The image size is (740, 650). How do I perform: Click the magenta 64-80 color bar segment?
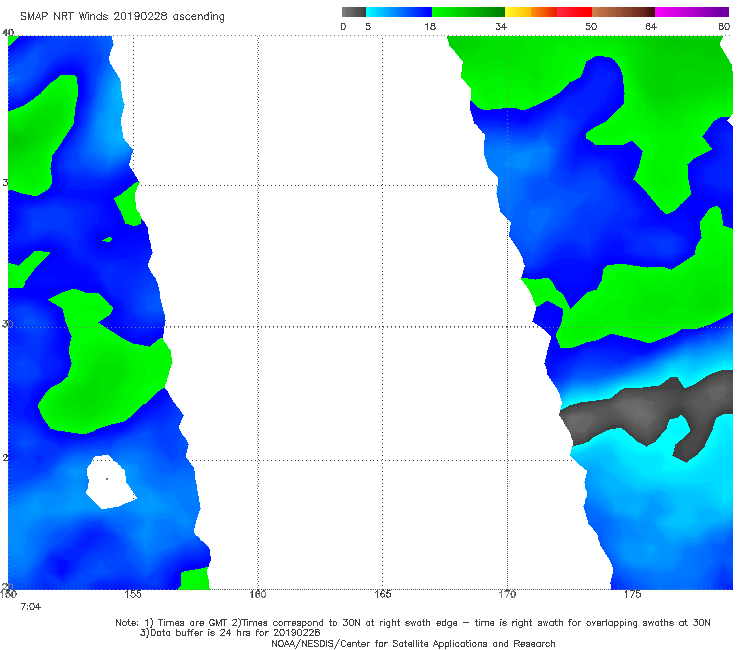click(692, 12)
